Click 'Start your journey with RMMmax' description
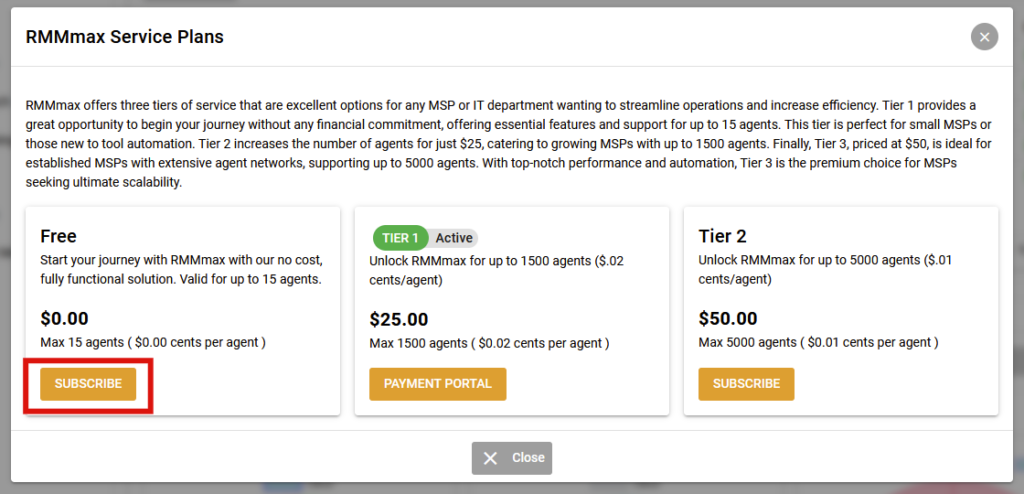This screenshot has height=494, width=1024. 182,269
